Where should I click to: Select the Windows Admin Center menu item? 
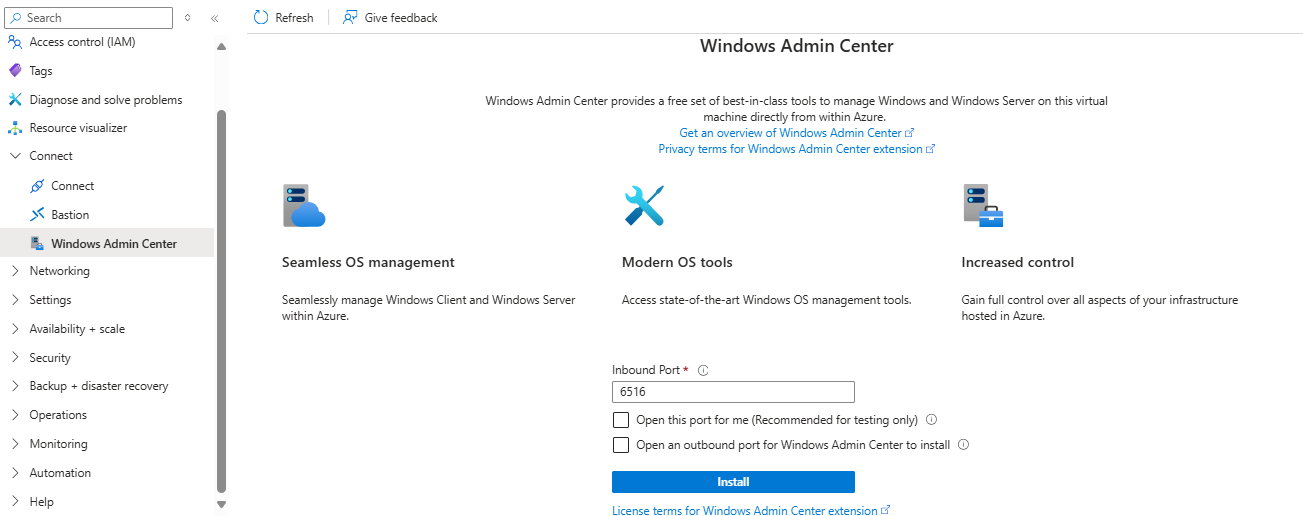pos(114,243)
